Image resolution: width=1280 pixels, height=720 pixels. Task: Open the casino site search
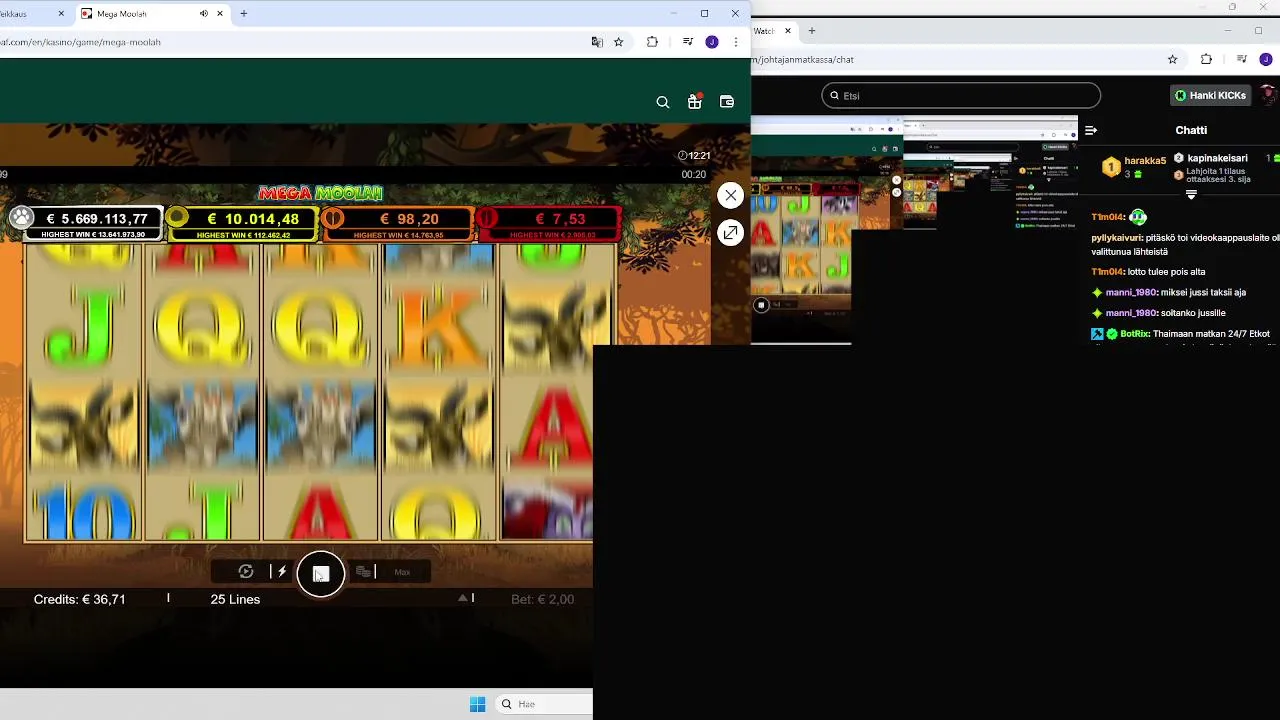pyautogui.click(x=663, y=102)
